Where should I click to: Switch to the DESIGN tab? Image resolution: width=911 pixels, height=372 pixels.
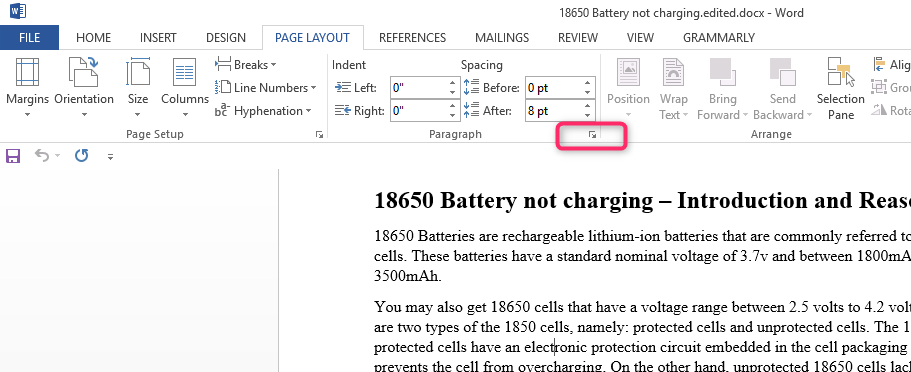click(x=225, y=38)
